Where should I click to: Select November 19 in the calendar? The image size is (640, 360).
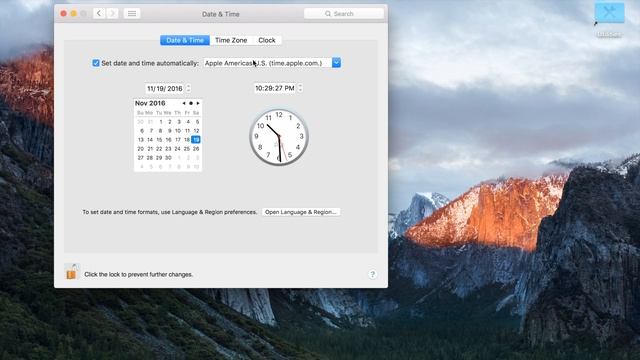tap(196, 140)
